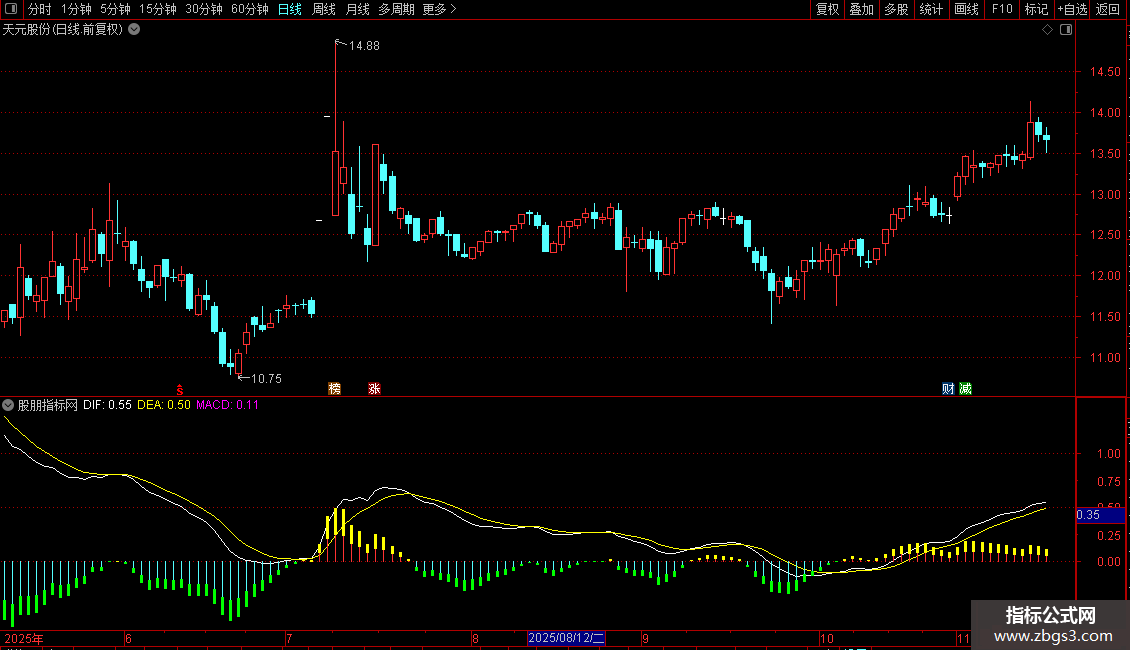Open dropdown next to 天元股份 title
This screenshot has width=1130, height=650.
tap(134, 30)
